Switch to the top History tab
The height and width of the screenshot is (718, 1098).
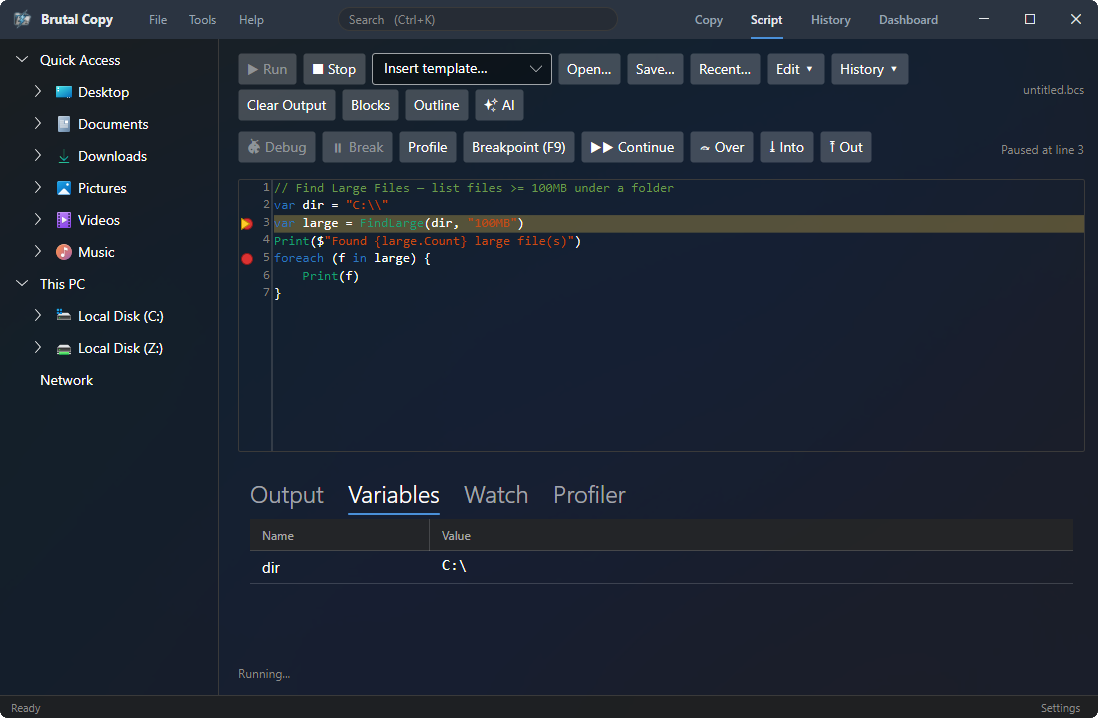pos(831,20)
